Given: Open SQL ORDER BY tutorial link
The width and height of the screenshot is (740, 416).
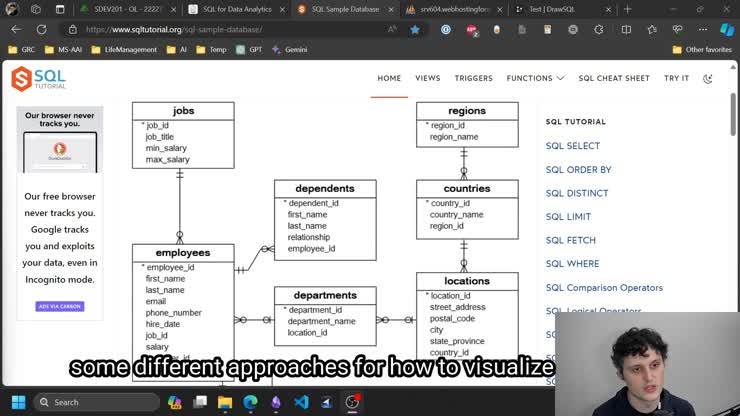Looking at the screenshot, I should click(578, 170).
